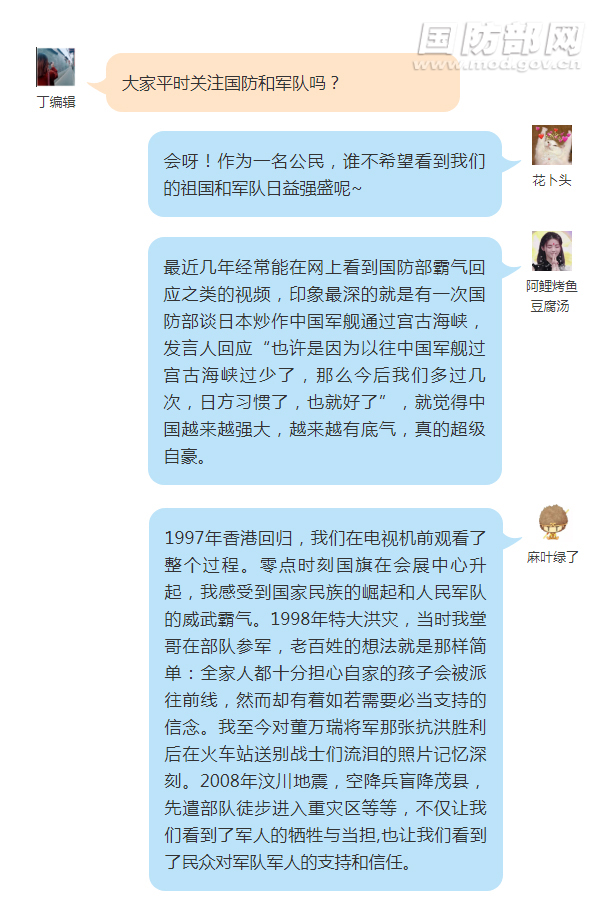Screen dimensions: 606x922
Task: Click the line 的祖国和军队日益强盛呢
Action: pos(262,188)
